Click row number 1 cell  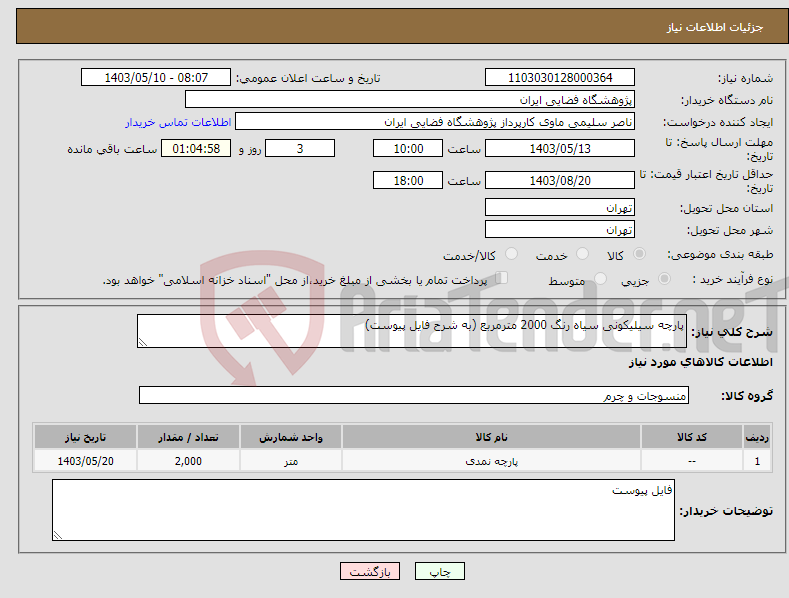click(757, 461)
